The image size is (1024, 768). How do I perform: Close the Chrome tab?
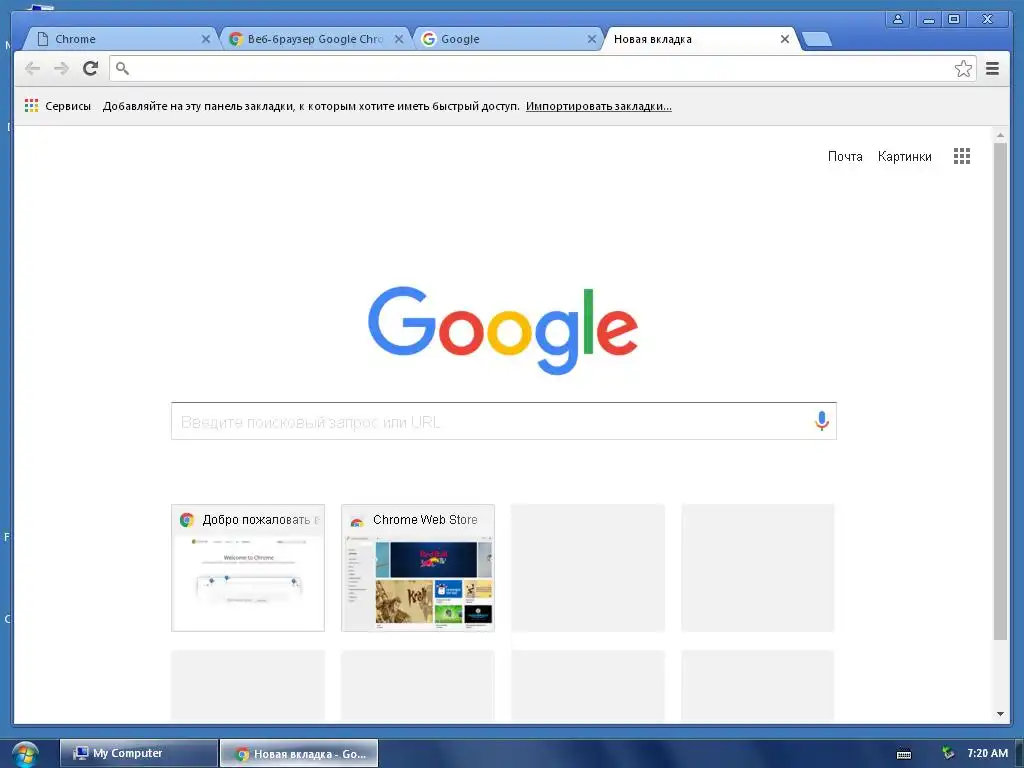(x=206, y=39)
